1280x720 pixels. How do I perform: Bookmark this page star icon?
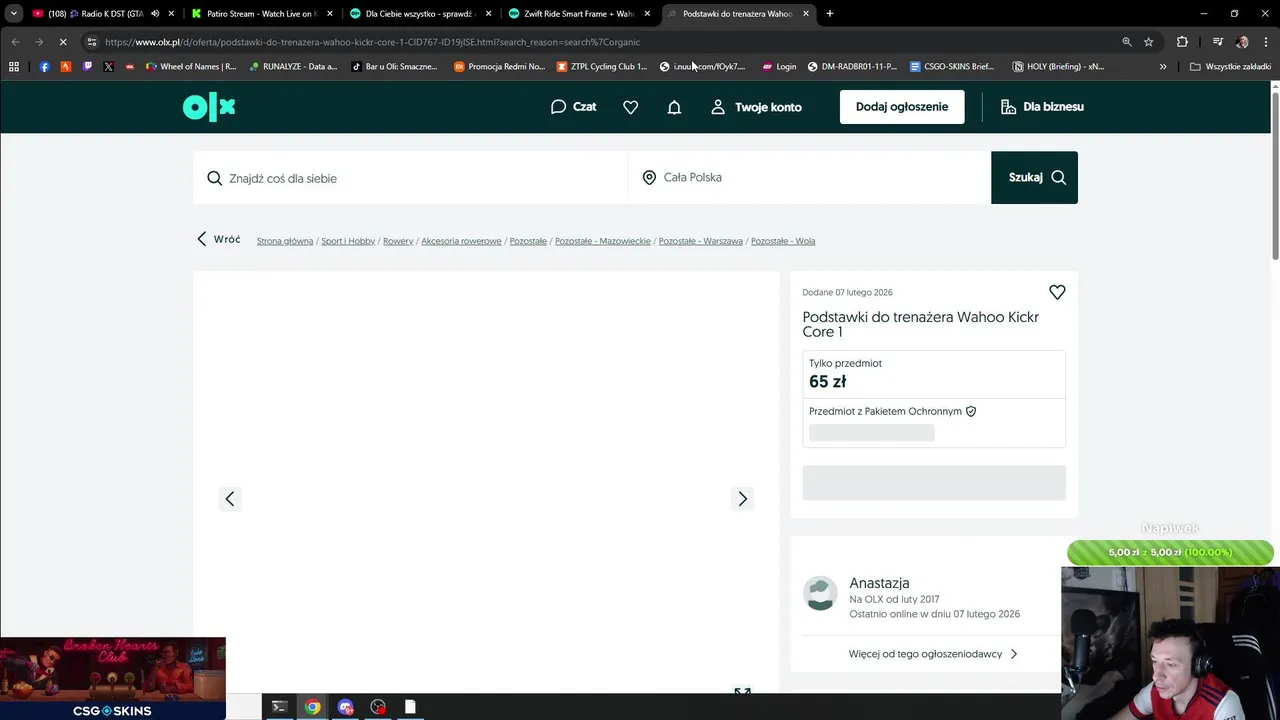[1149, 42]
